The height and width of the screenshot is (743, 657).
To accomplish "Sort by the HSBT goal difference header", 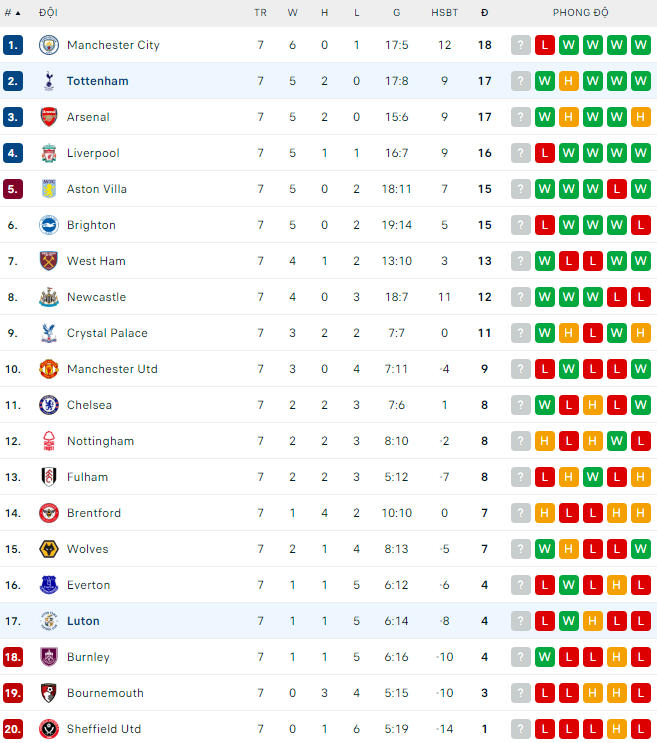I will click(x=444, y=13).
